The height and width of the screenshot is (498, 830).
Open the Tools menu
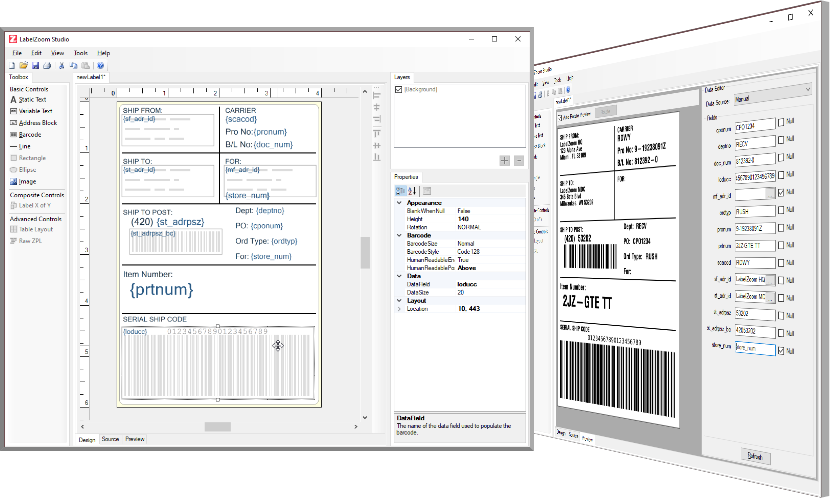click(x=80, y=53)
